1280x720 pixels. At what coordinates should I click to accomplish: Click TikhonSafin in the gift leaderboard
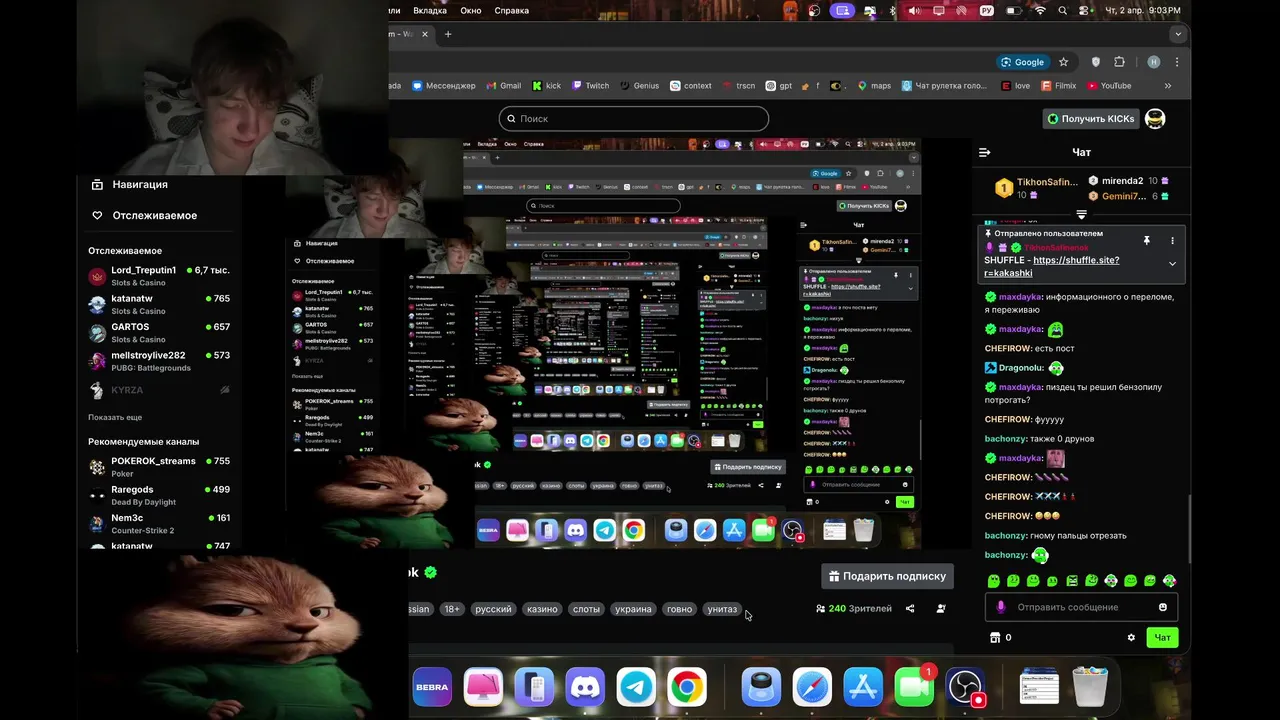click(x=1037, y=187)
